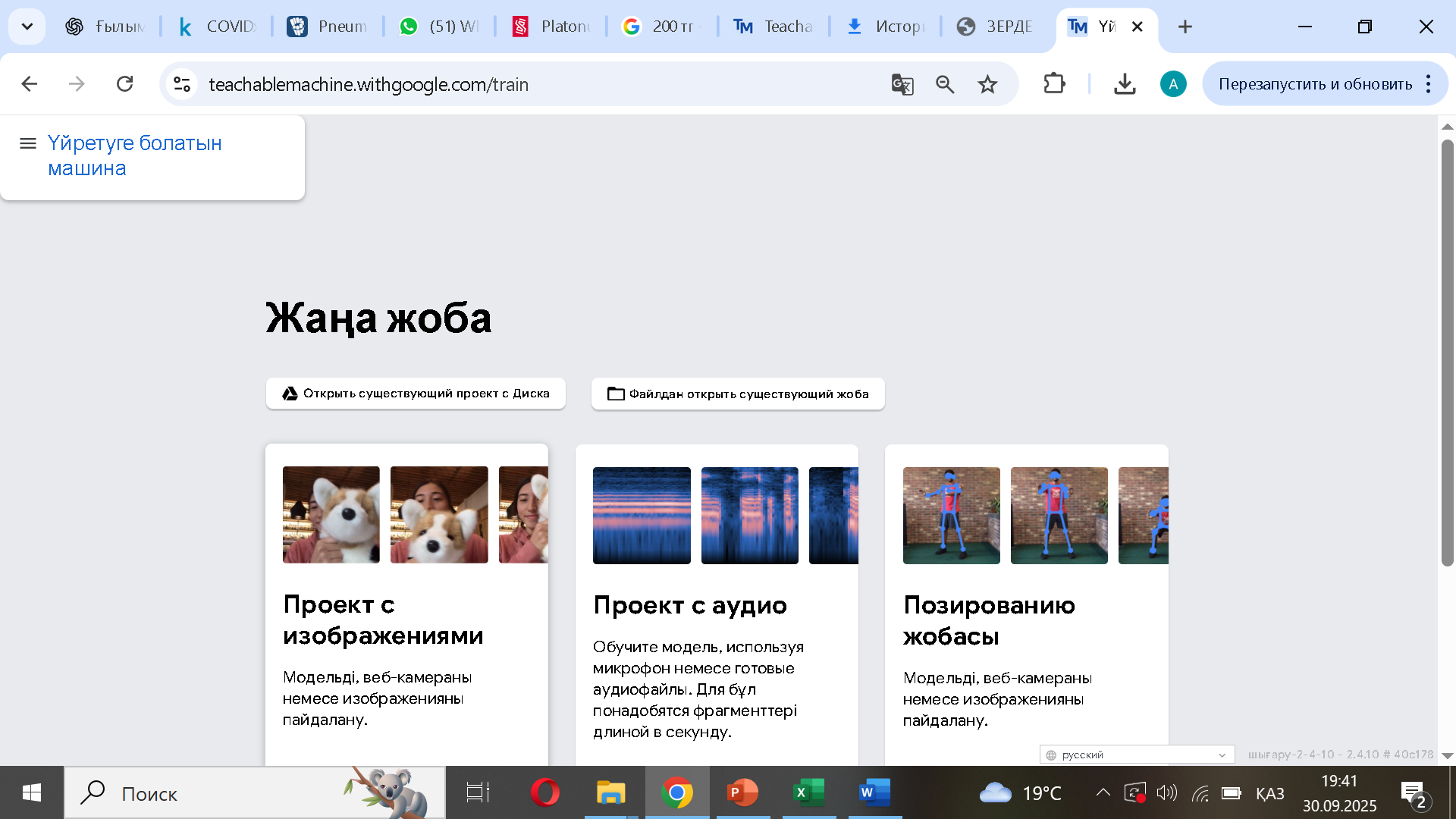Click the Google Translate icon in the address bar
The image size is (1456, 819).
902,84
